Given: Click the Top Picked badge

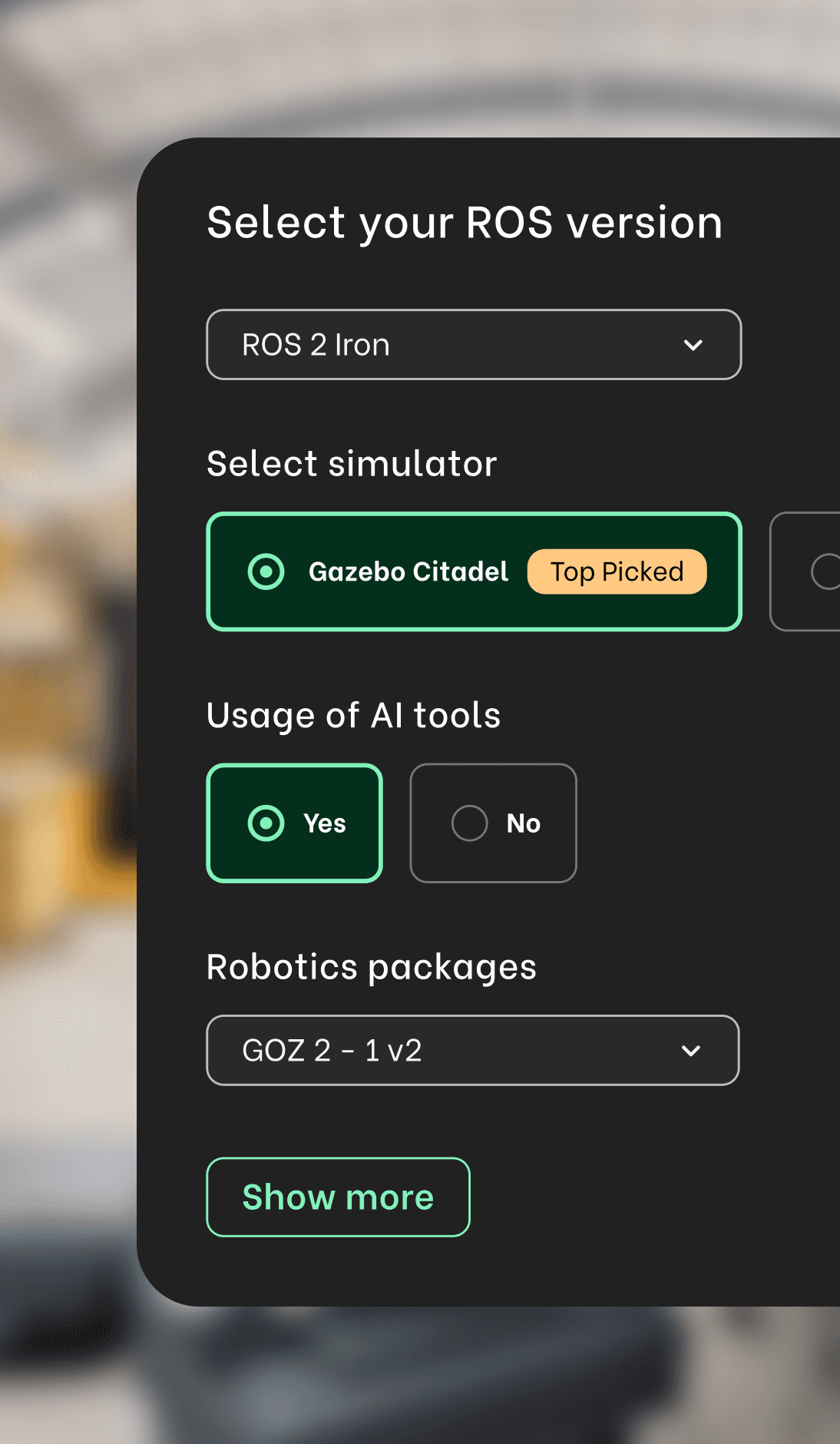Looking at the screenshot, I should point(617,571).
